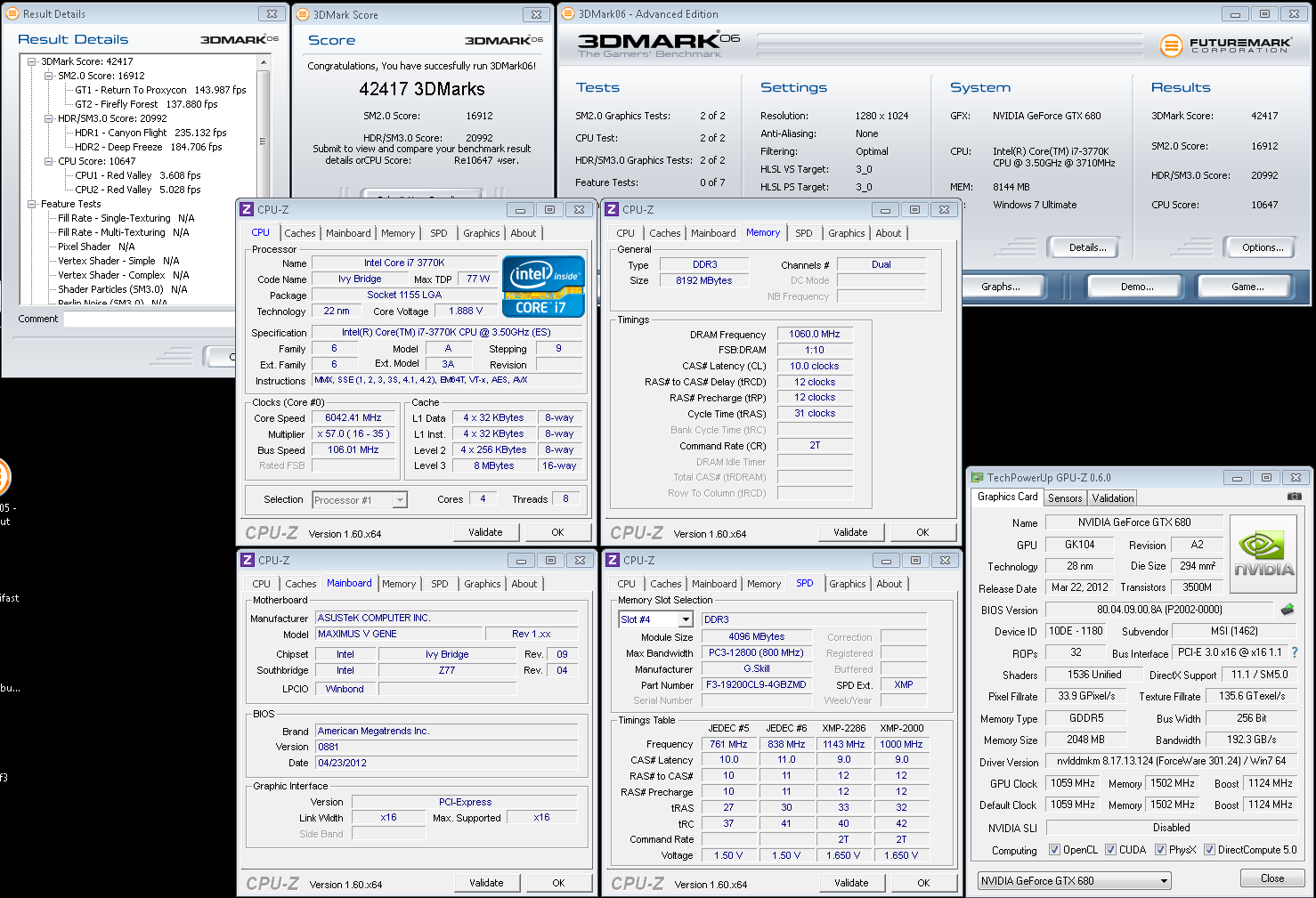
Task: Click the Z icon of CPU-Z SPD window
Action: 613,560
